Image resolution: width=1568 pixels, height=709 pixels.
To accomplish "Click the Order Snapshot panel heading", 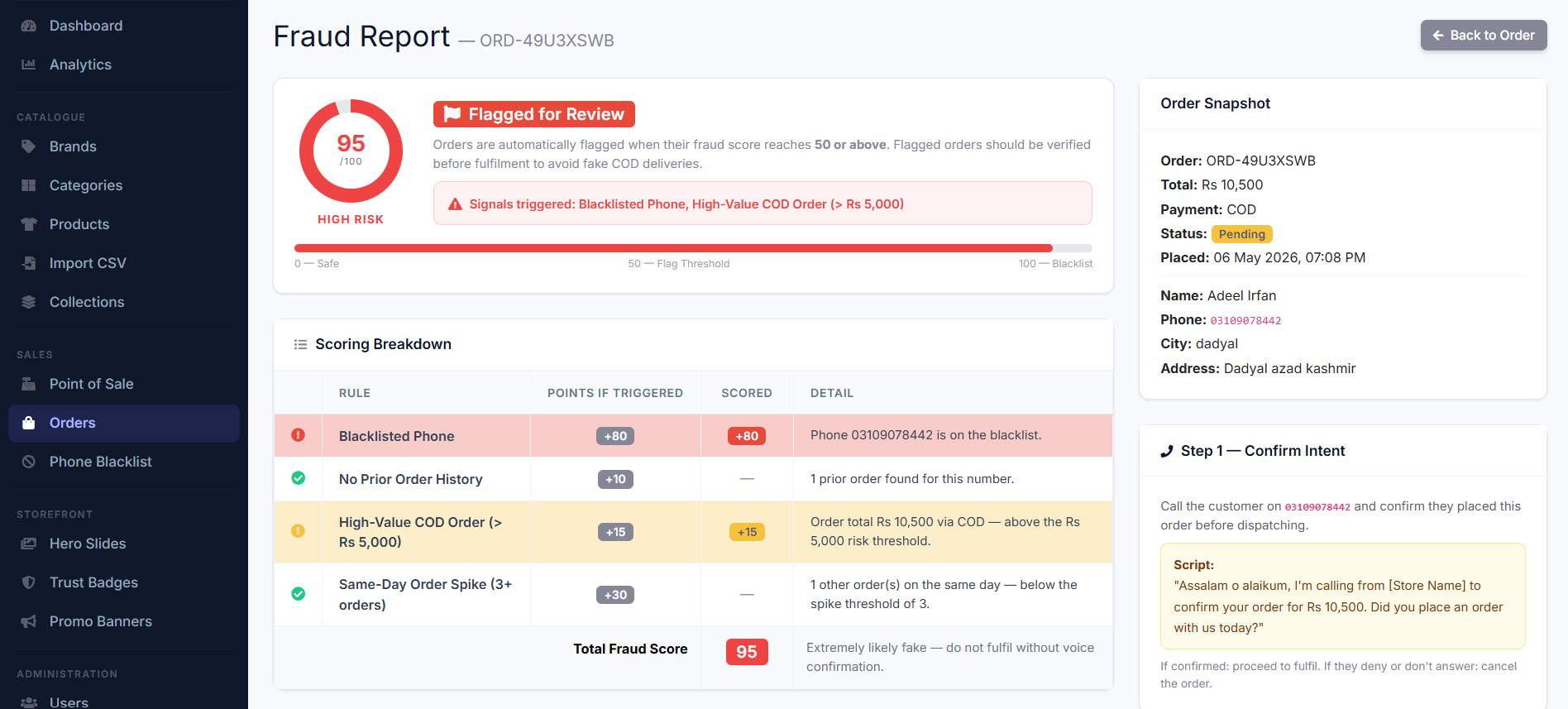I will pyautogui.click(x=1215, y=103).
